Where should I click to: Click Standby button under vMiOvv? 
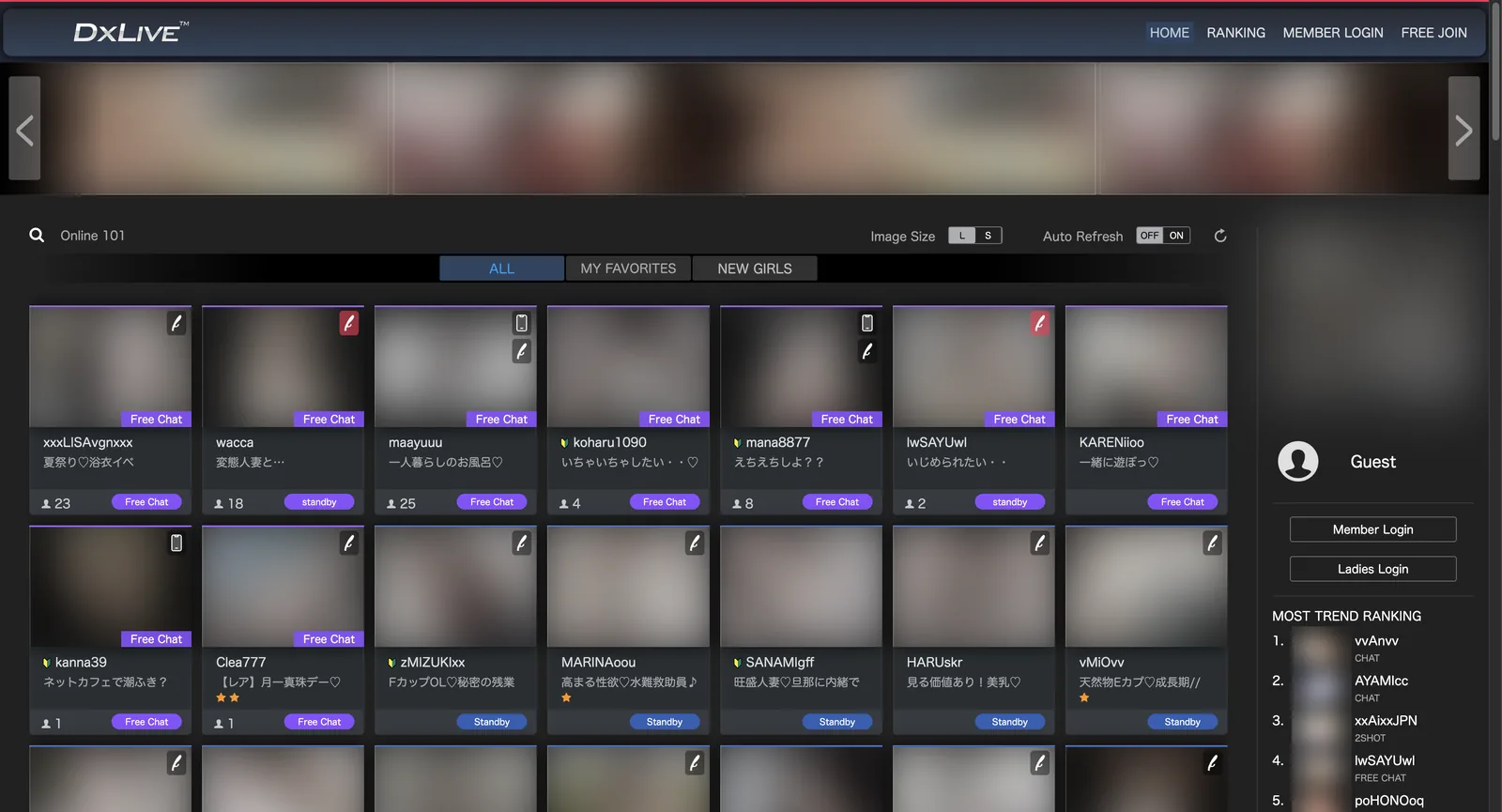(x=1183, y=722)
